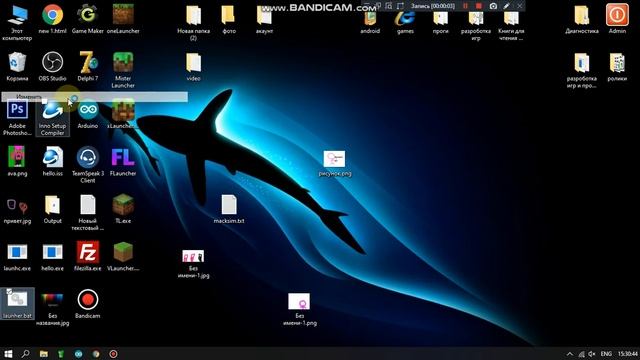Close the Bandicam recording bar
This screenshot has height=360, width=640.
coord(520,6)
